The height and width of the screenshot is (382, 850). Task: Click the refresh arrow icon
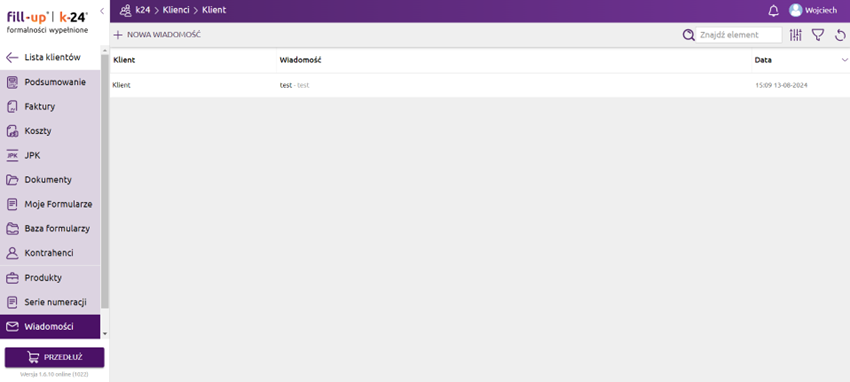point(840,35)
